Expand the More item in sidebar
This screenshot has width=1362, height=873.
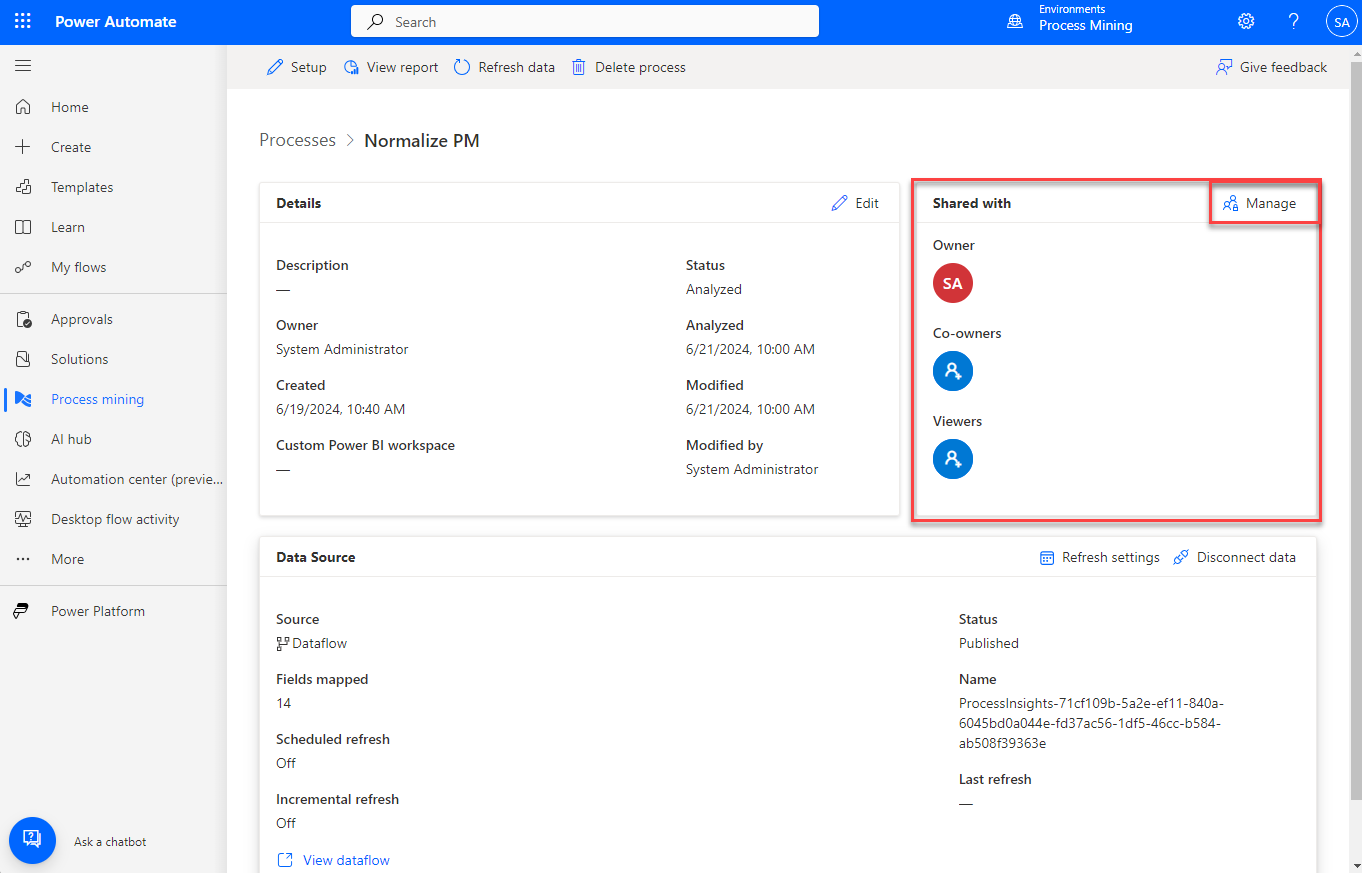[67, 559]
